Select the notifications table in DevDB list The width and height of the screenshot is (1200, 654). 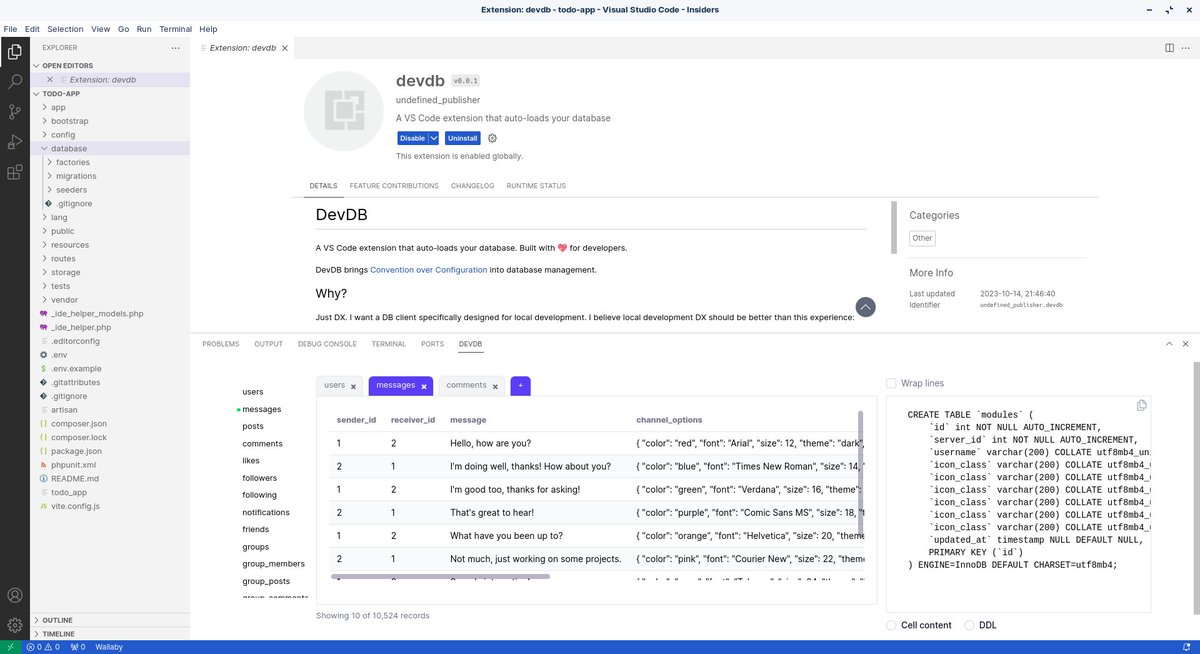pyautogui.click(x=266, y=512)
